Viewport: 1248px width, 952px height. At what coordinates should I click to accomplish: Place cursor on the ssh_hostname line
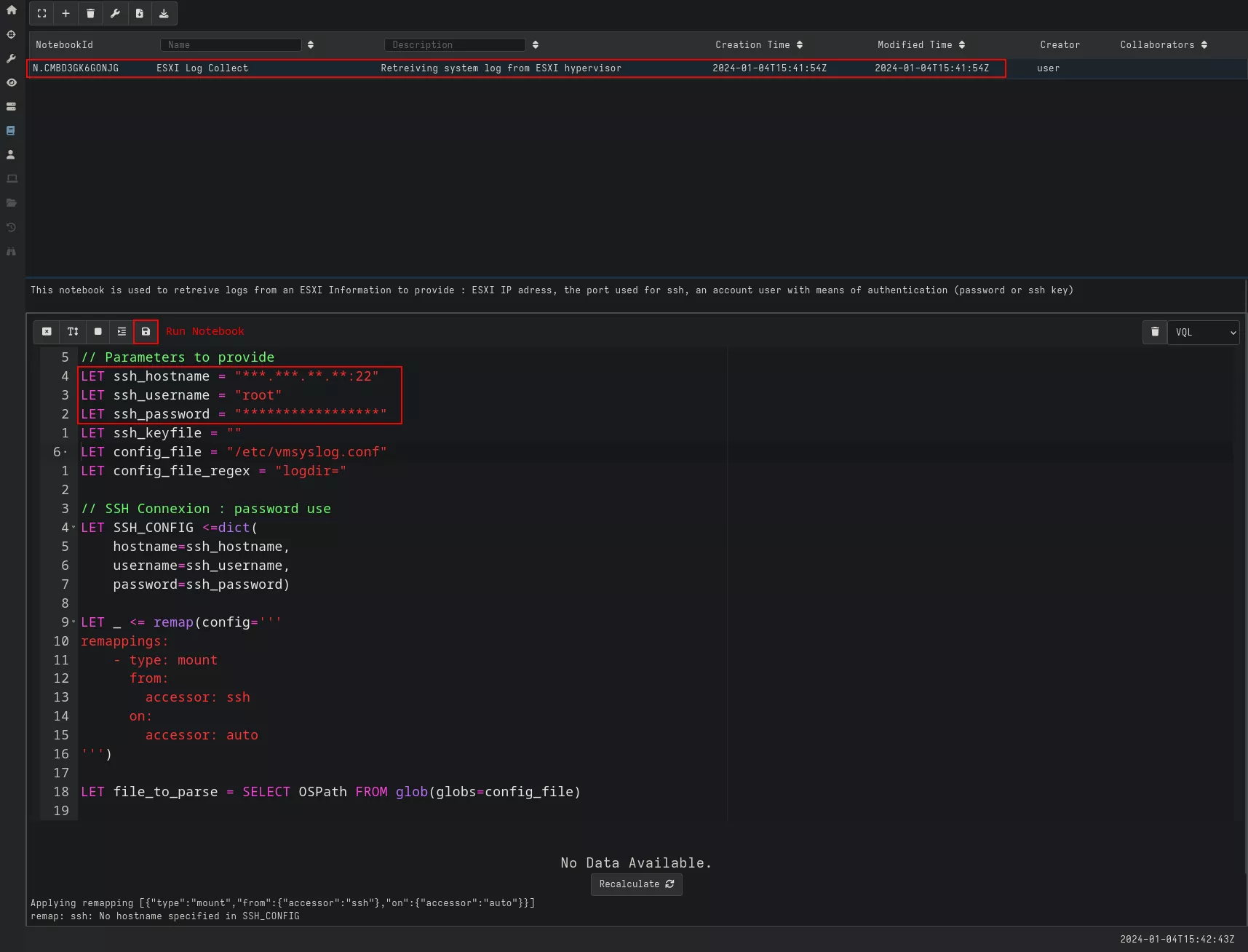(230, 376)
